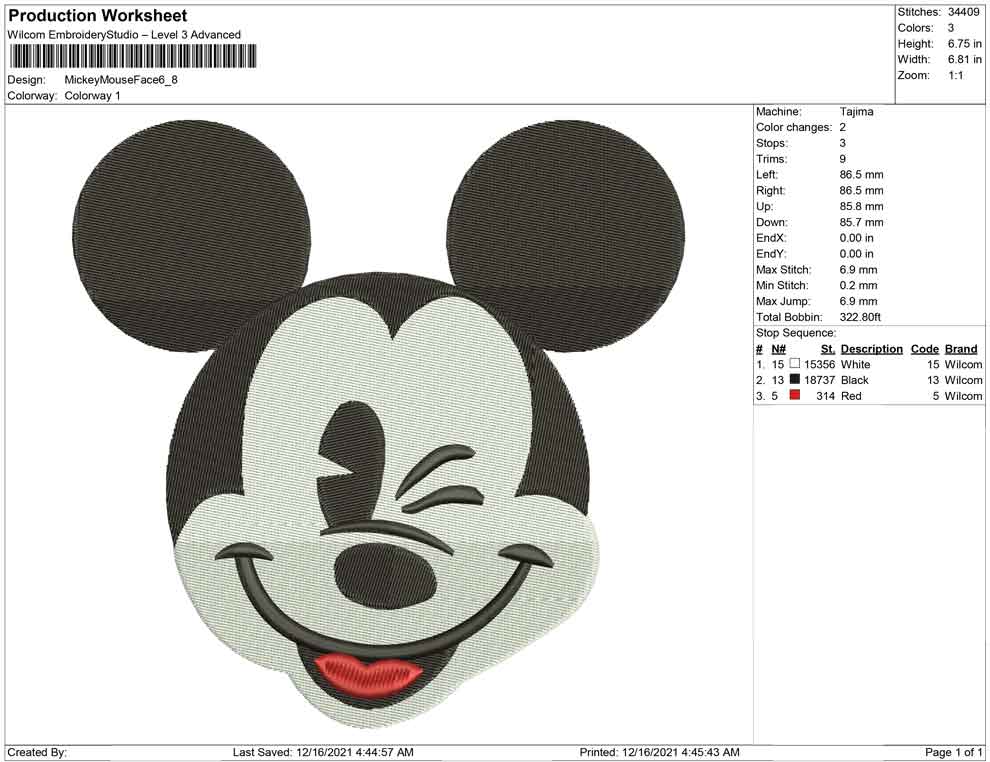Viewport: 990px width, 762px height.
Task: Click the Up value "85.8 mm"
Action: tap(861, 206)
